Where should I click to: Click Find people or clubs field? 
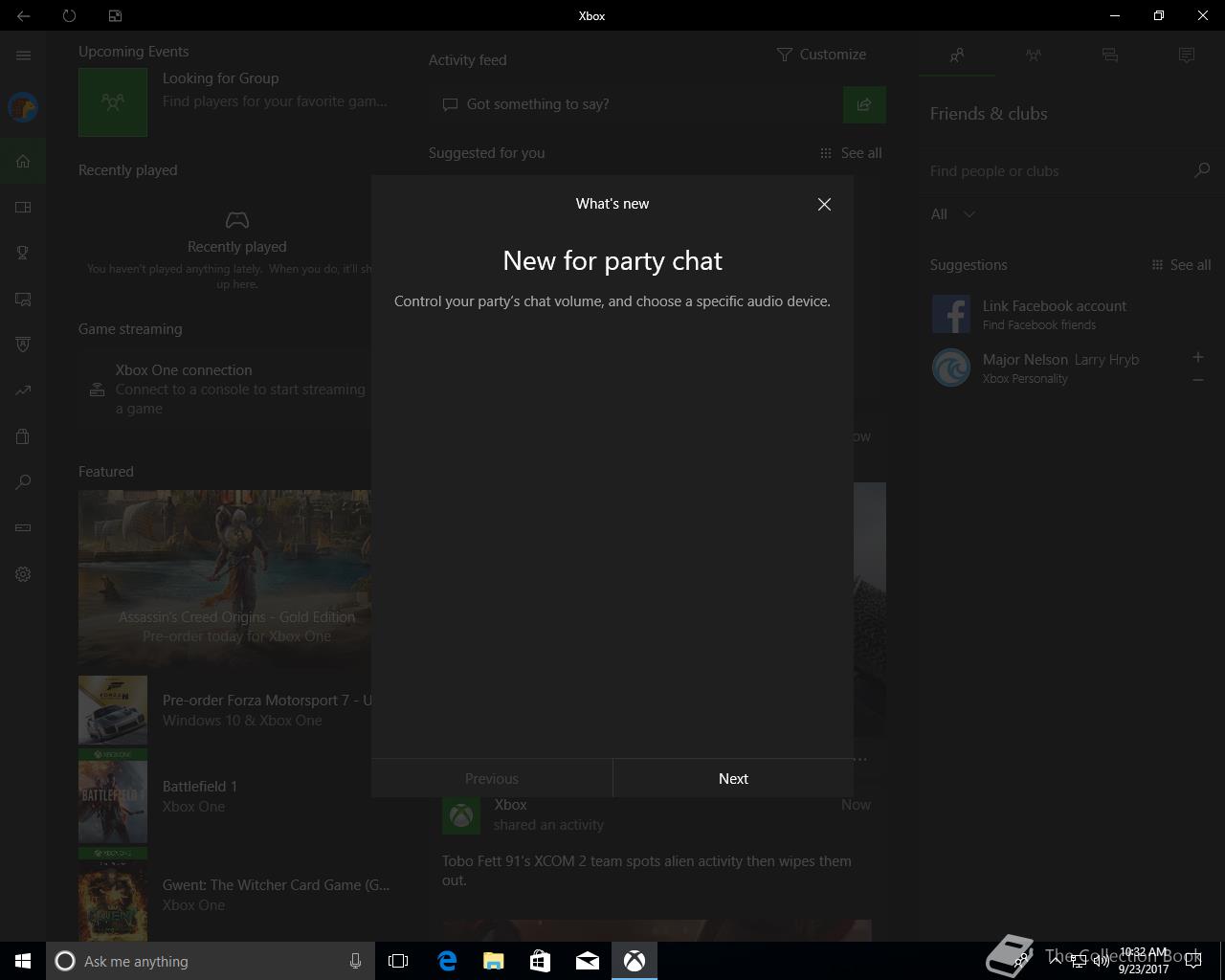point(1058,170)
